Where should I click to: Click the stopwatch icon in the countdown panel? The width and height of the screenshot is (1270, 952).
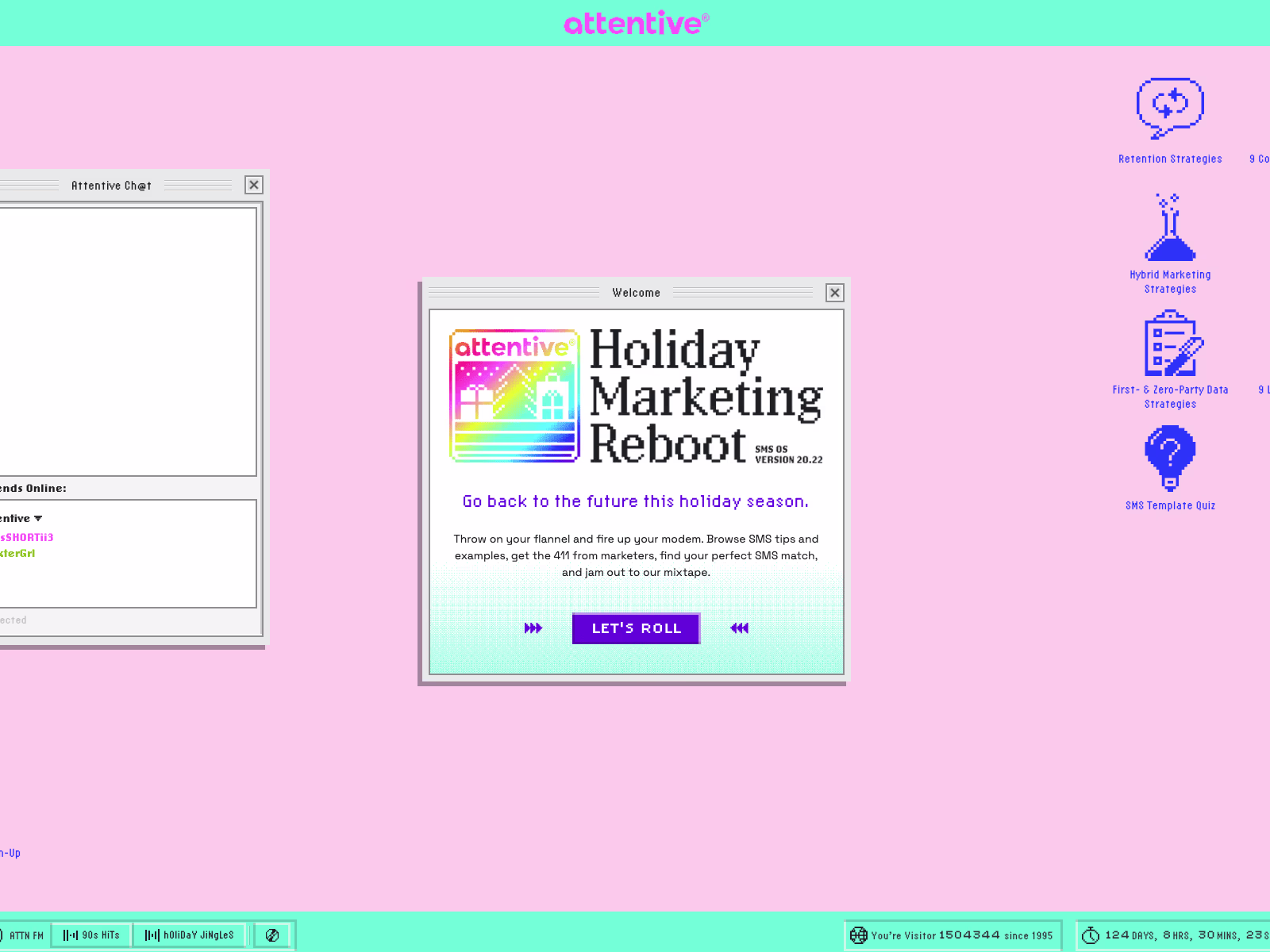pyautogui.click(x=1091, y=935)
